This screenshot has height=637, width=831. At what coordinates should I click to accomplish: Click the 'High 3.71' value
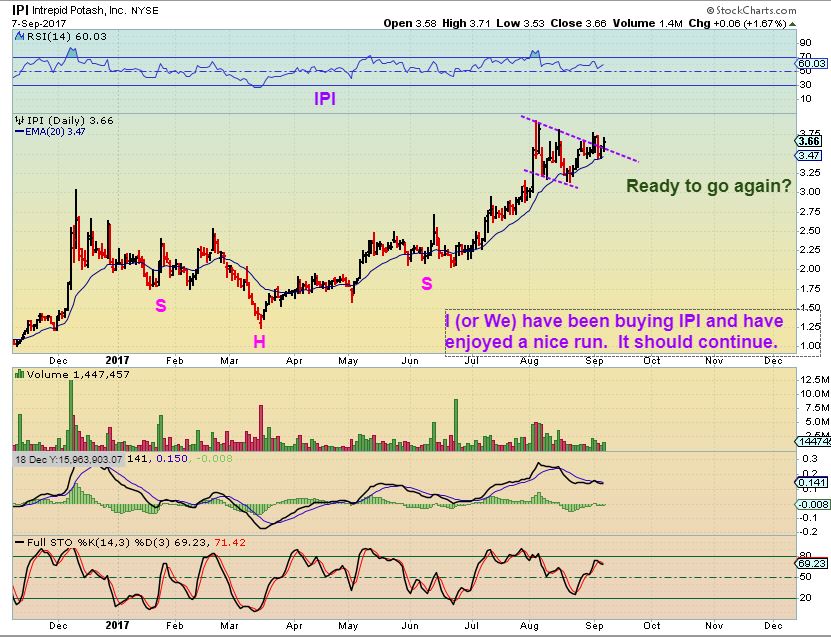pos(467,23)
